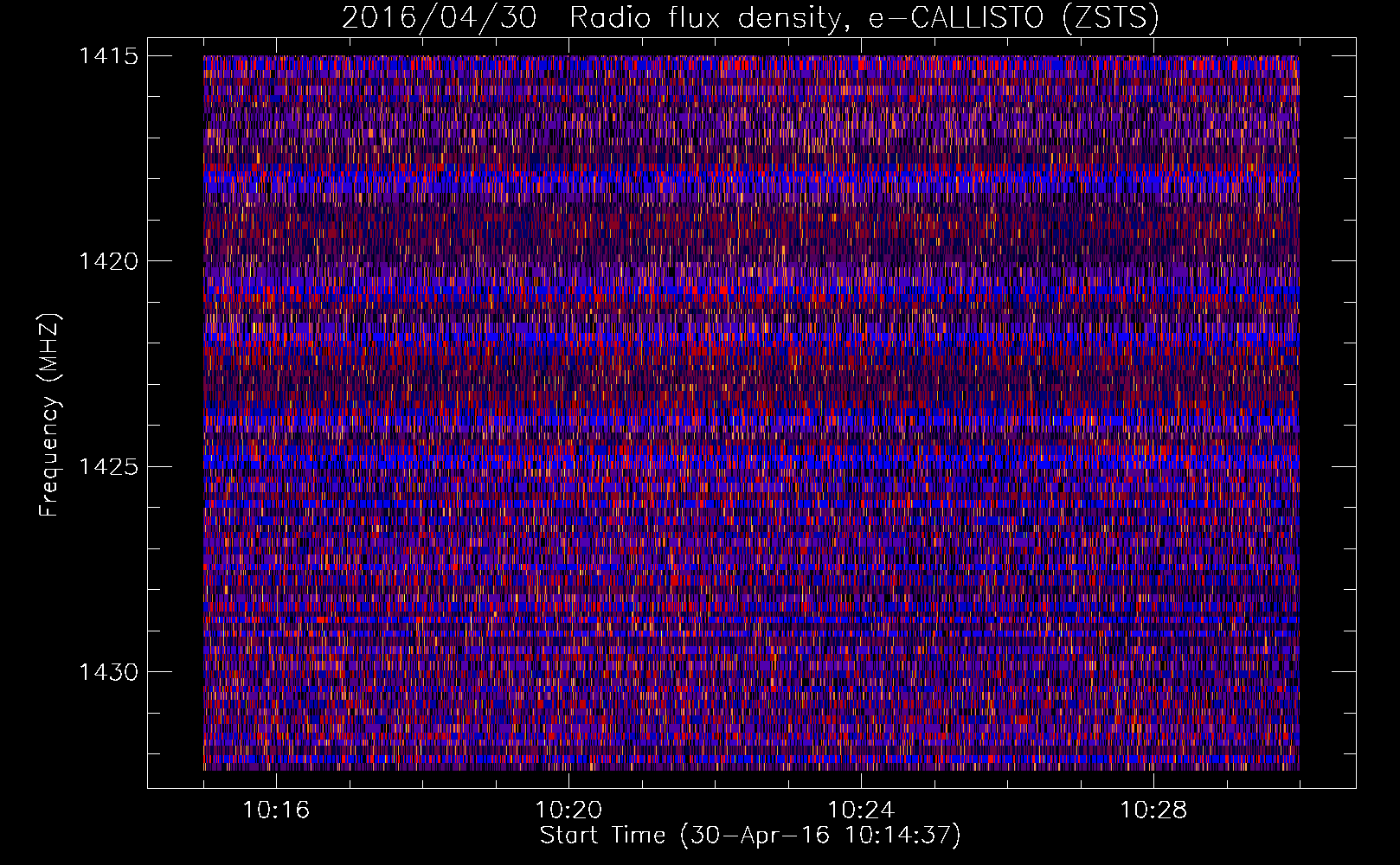This screenshot has width=1400, height=865.
Task: Click the 1415 frequency axis label
Action: pos(108,56)
